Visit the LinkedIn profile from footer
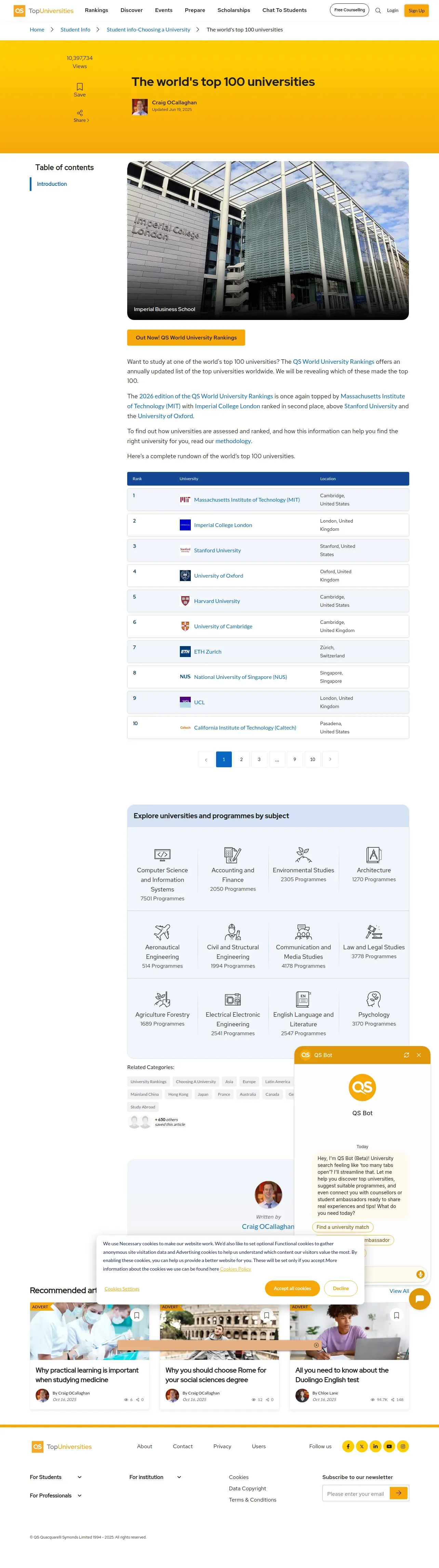This screenshot has height=1568, width=439. (x=375, y=1446)
